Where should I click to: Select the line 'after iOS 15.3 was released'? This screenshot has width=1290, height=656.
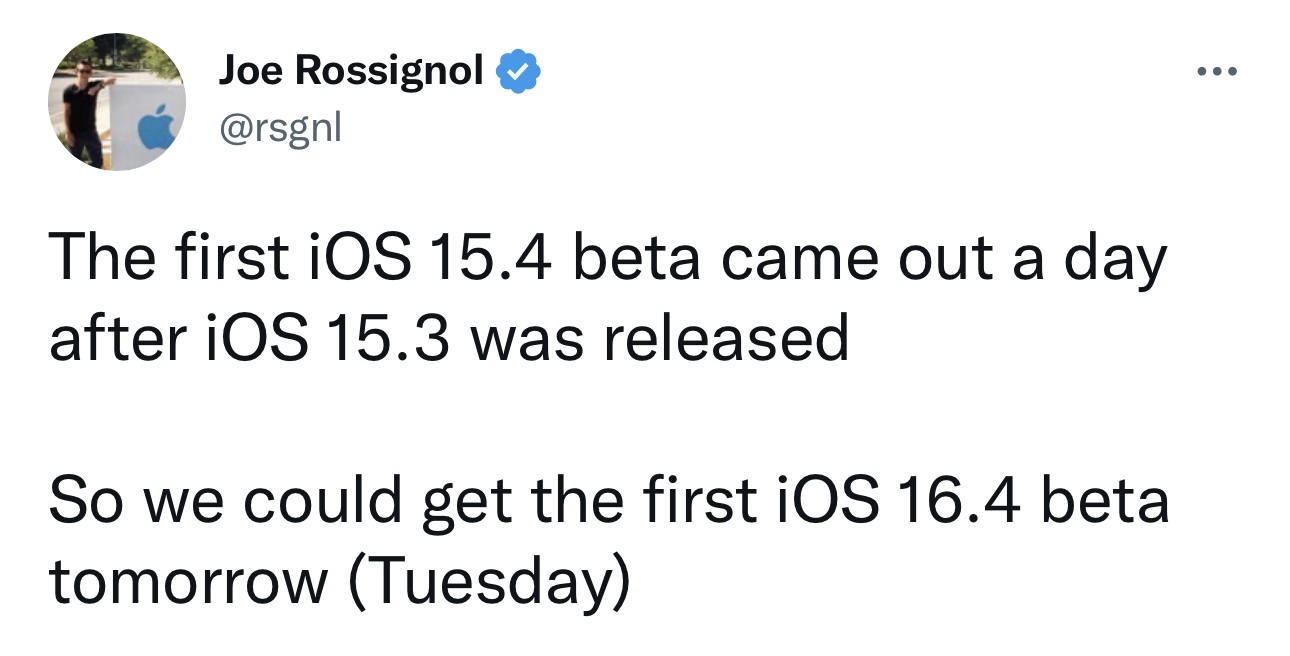pyautogui.click(x=449, y=338)
